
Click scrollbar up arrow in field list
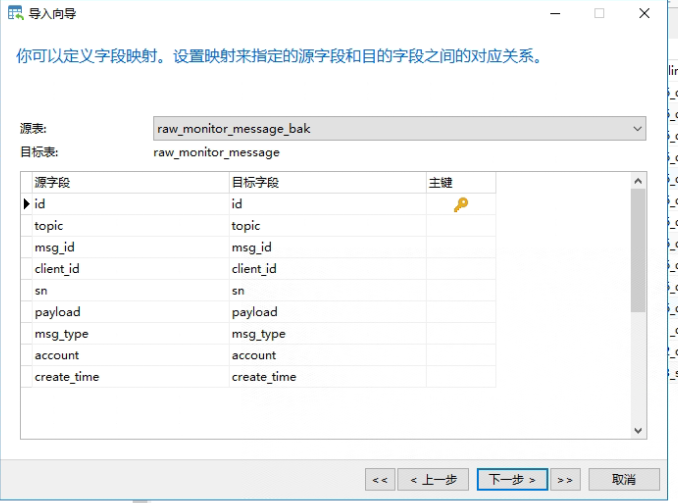pyautogui.click(x=638, y=181)
